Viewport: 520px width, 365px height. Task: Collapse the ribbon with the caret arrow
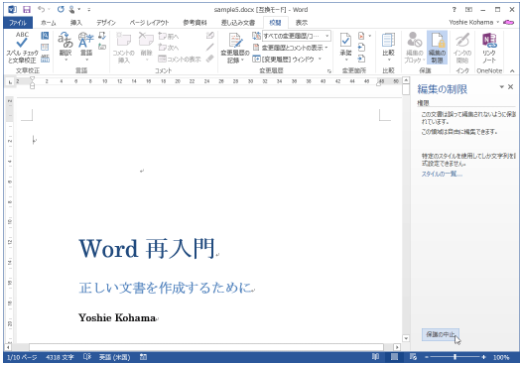point(512,71)
